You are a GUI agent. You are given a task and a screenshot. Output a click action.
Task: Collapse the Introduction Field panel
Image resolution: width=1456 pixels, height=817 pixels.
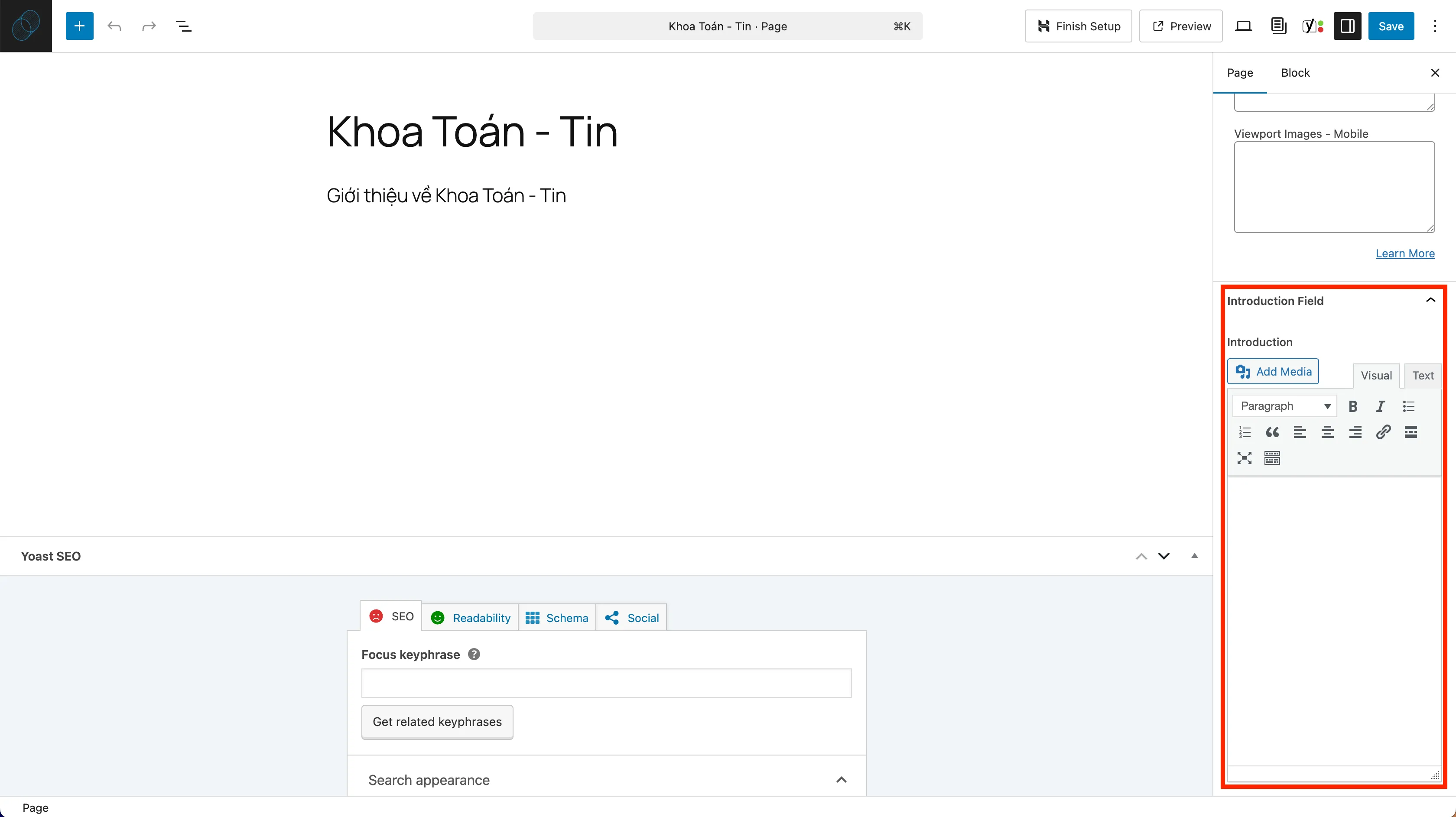(1430, 300)
